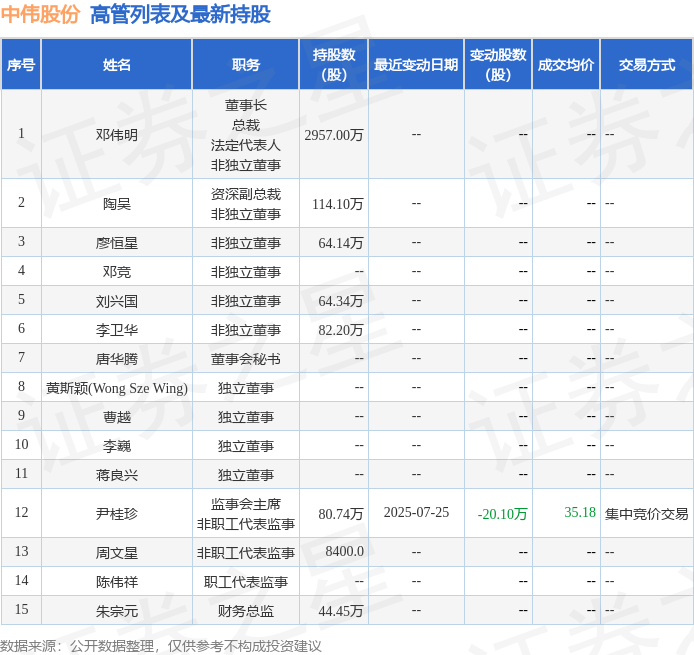
Task: Click the name 黄斯颖(Wong Sze Wing)
Action: (117, 388)
